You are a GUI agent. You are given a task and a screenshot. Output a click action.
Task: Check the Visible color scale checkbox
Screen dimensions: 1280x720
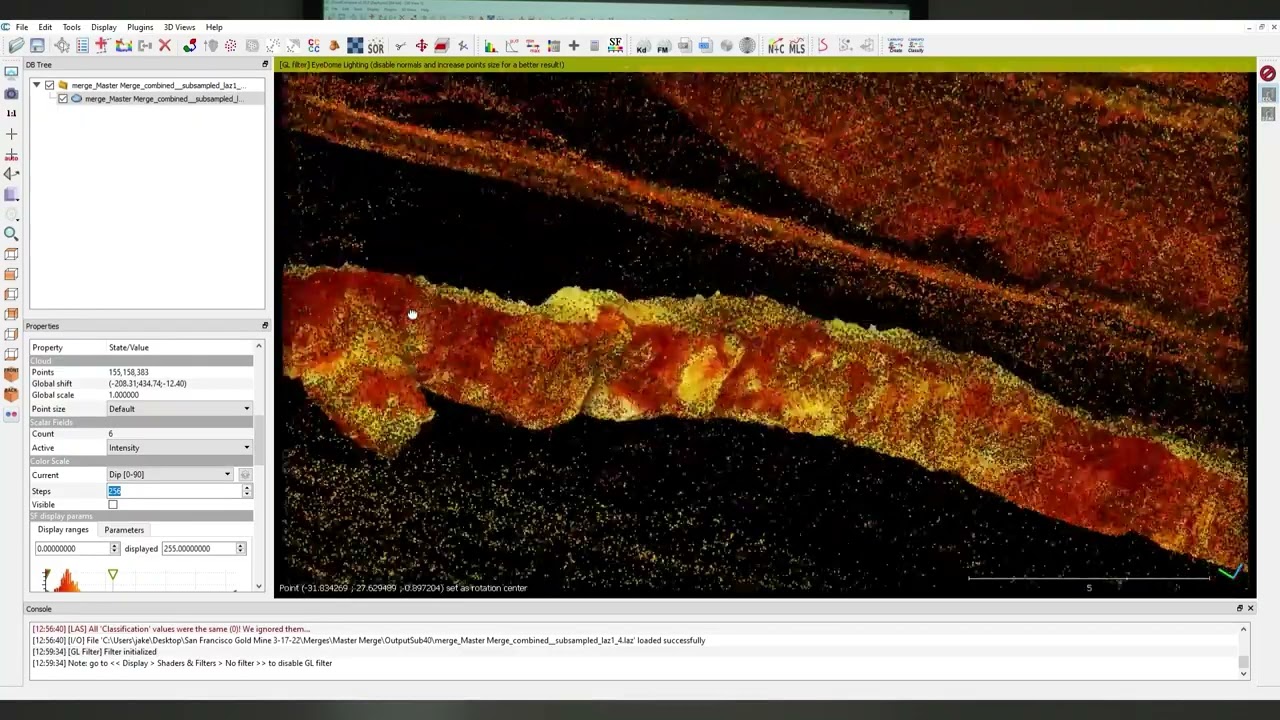tap(113, 505)
